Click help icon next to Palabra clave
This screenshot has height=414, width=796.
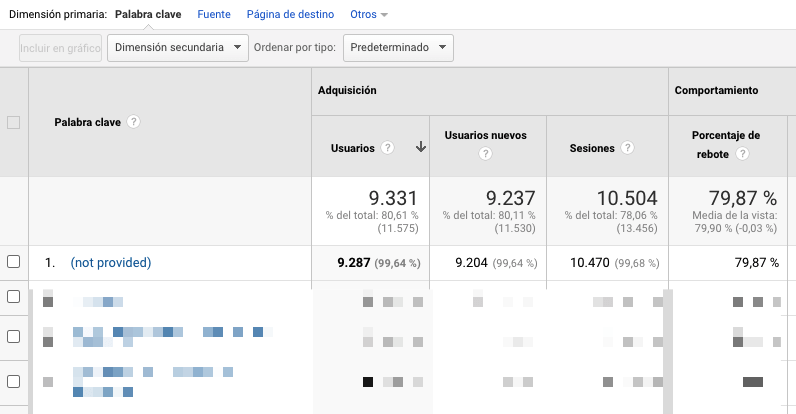133,122
